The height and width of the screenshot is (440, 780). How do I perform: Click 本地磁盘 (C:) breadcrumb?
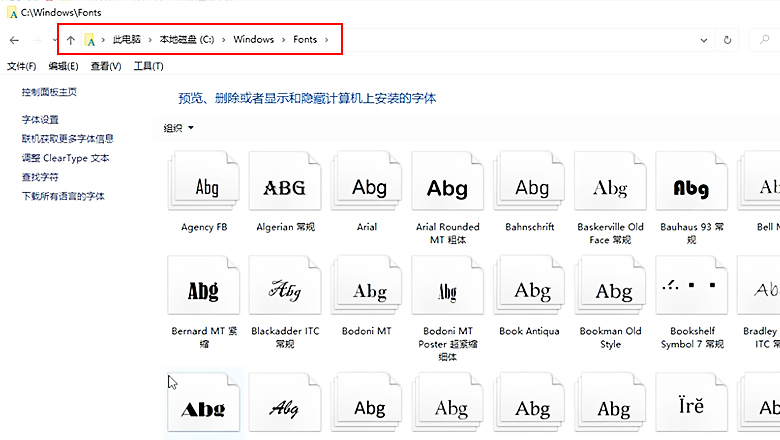pyautogui.click(x=187, y=40)
